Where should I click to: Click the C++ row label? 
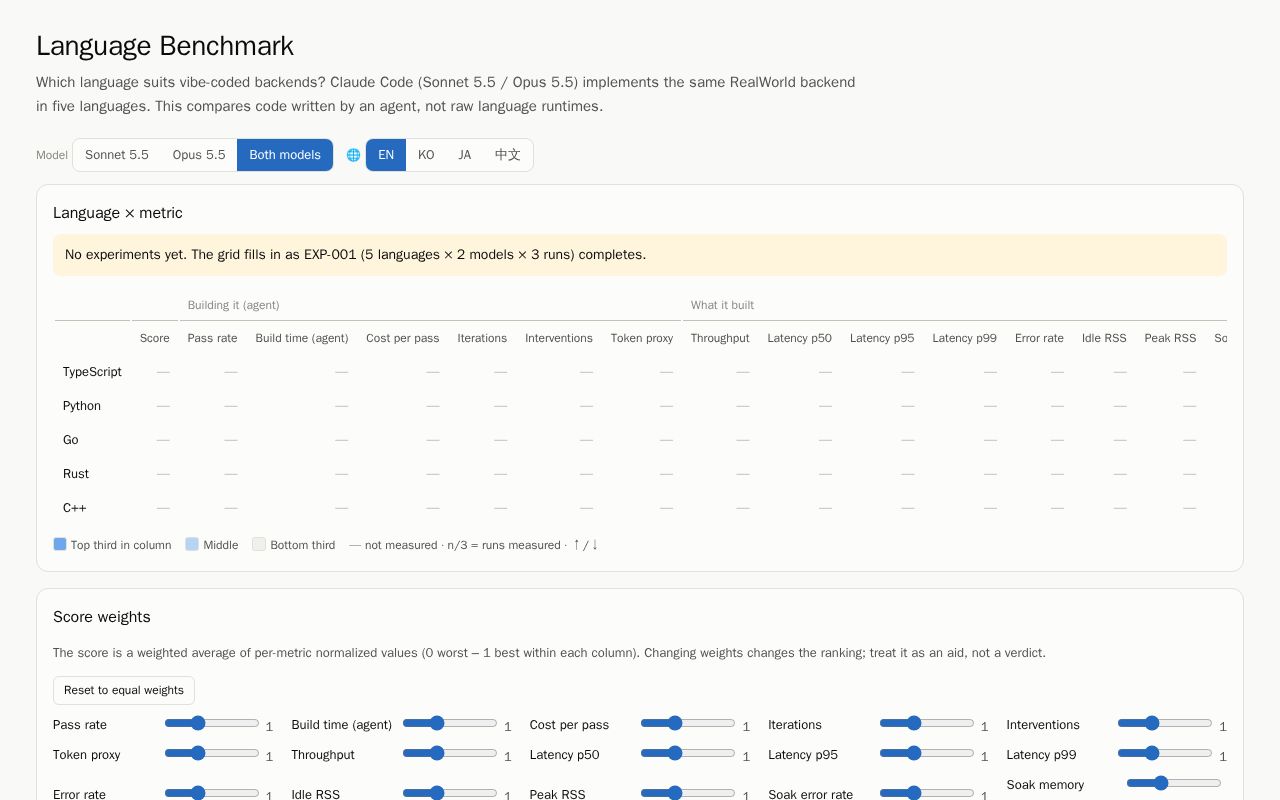coord(75,508)
